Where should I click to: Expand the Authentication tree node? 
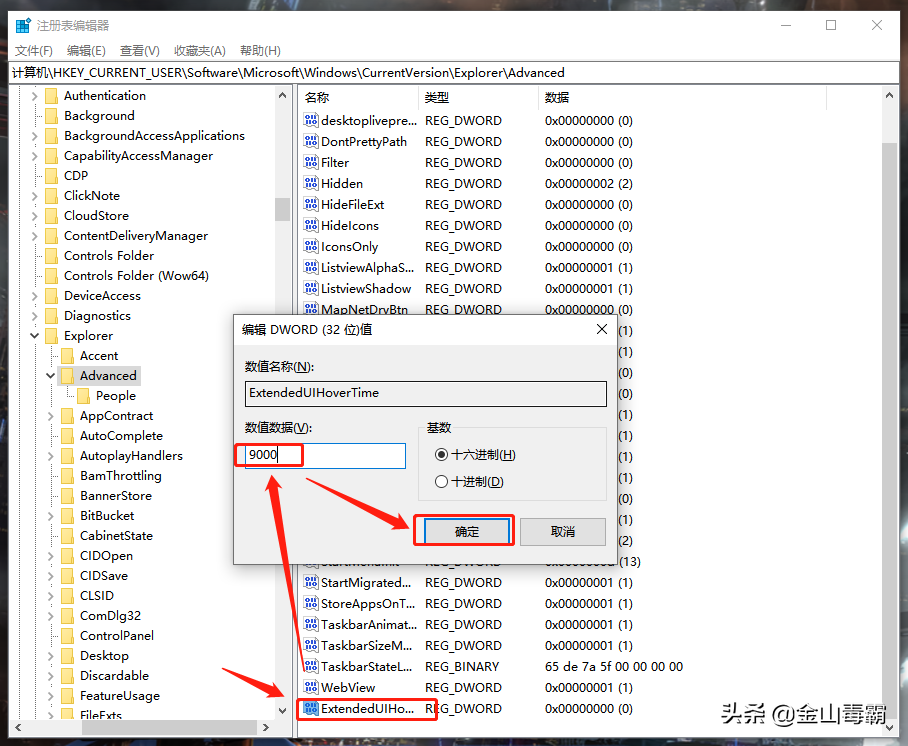click(34, 96)
